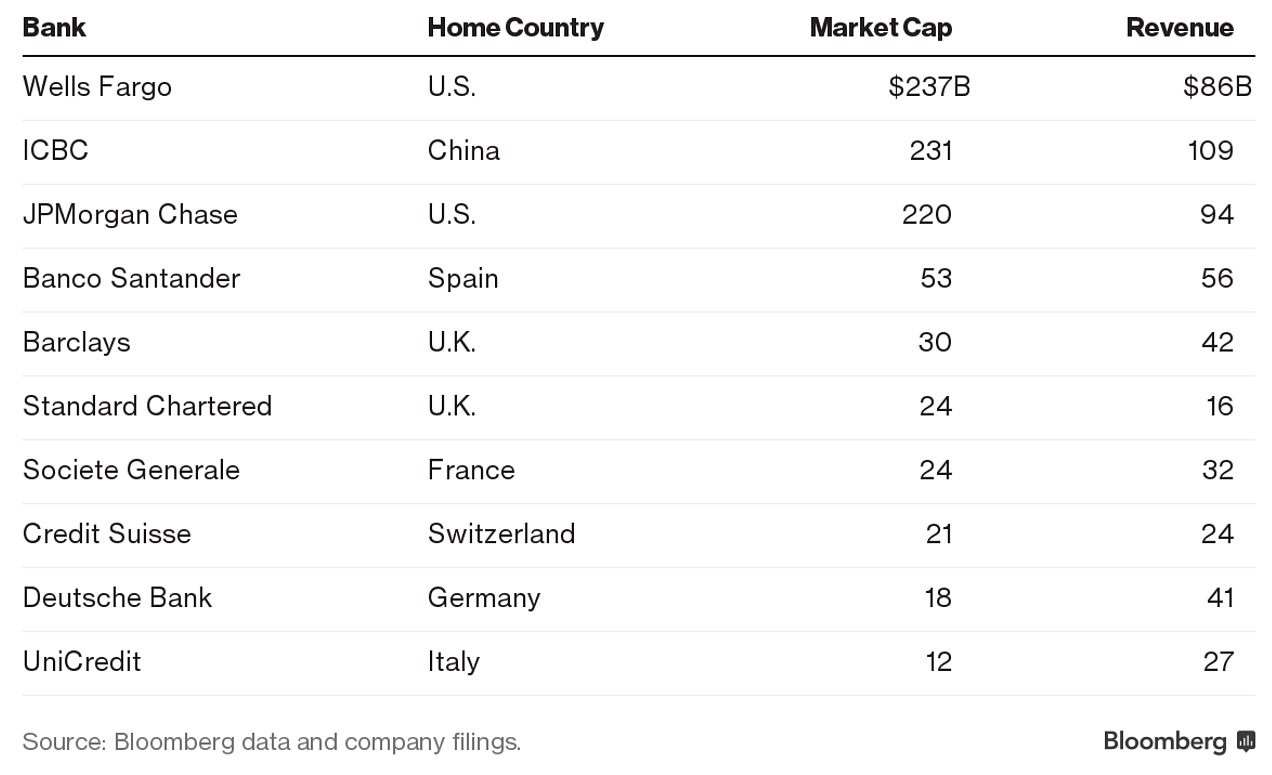Screen dimensions: 1272x775
Task: Click Standard Chartered in the list
Action: pyautogui.click(x=147, y=406)
